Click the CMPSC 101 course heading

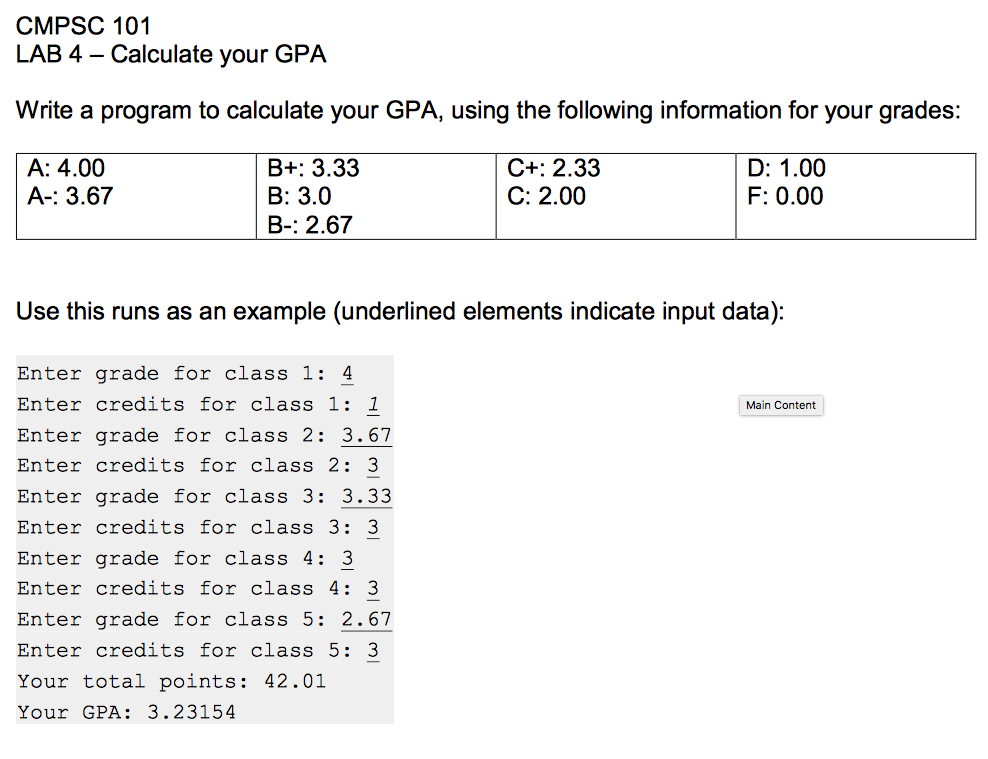click(83, 26)
